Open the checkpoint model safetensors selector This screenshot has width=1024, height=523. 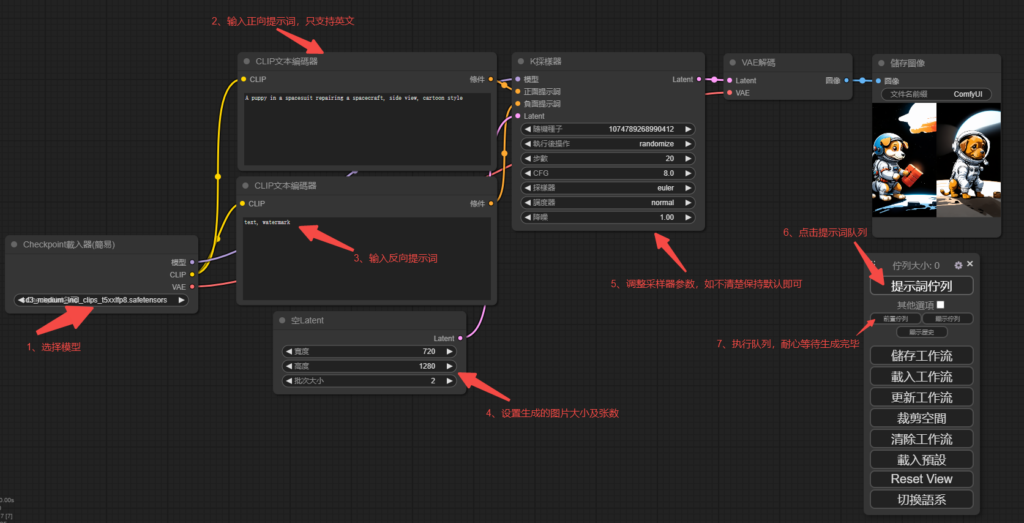tap(102, 299)
